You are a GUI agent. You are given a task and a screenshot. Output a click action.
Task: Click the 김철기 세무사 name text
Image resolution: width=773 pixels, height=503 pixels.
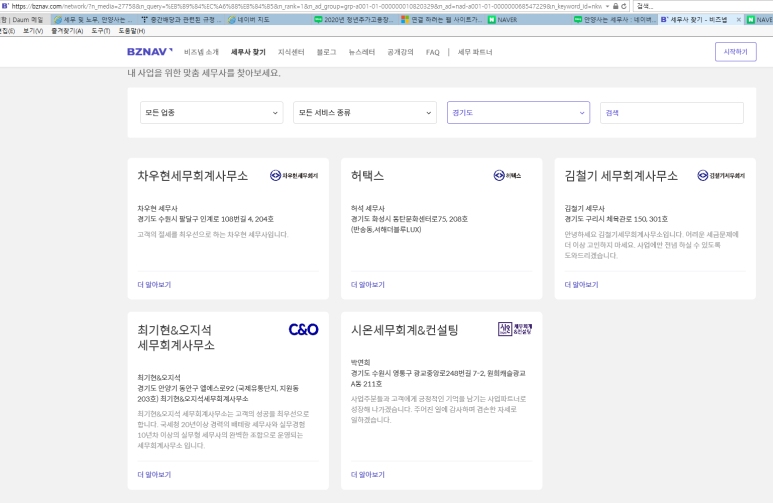584,208
